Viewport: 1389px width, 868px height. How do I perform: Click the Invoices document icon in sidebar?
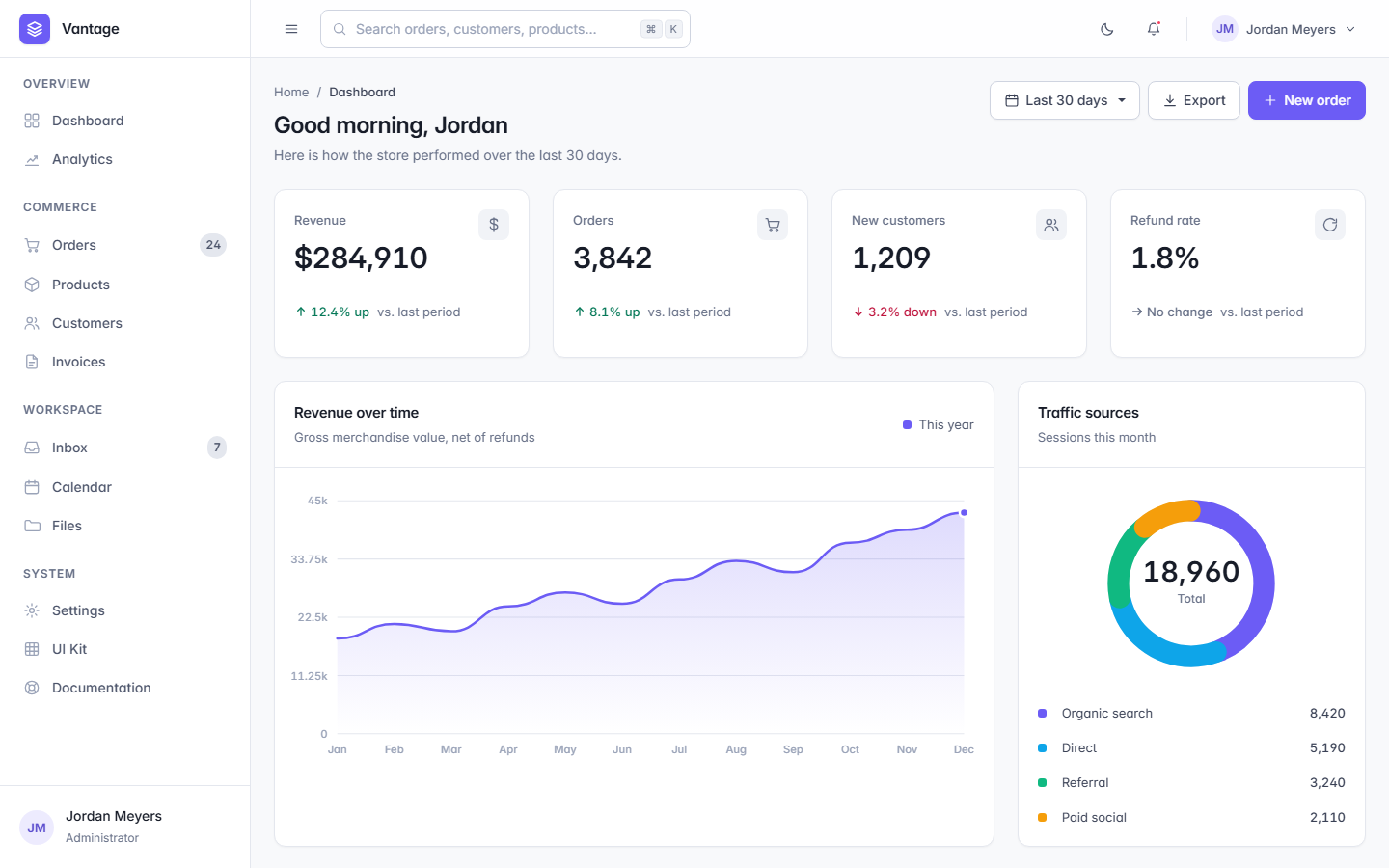coord(32,362)
